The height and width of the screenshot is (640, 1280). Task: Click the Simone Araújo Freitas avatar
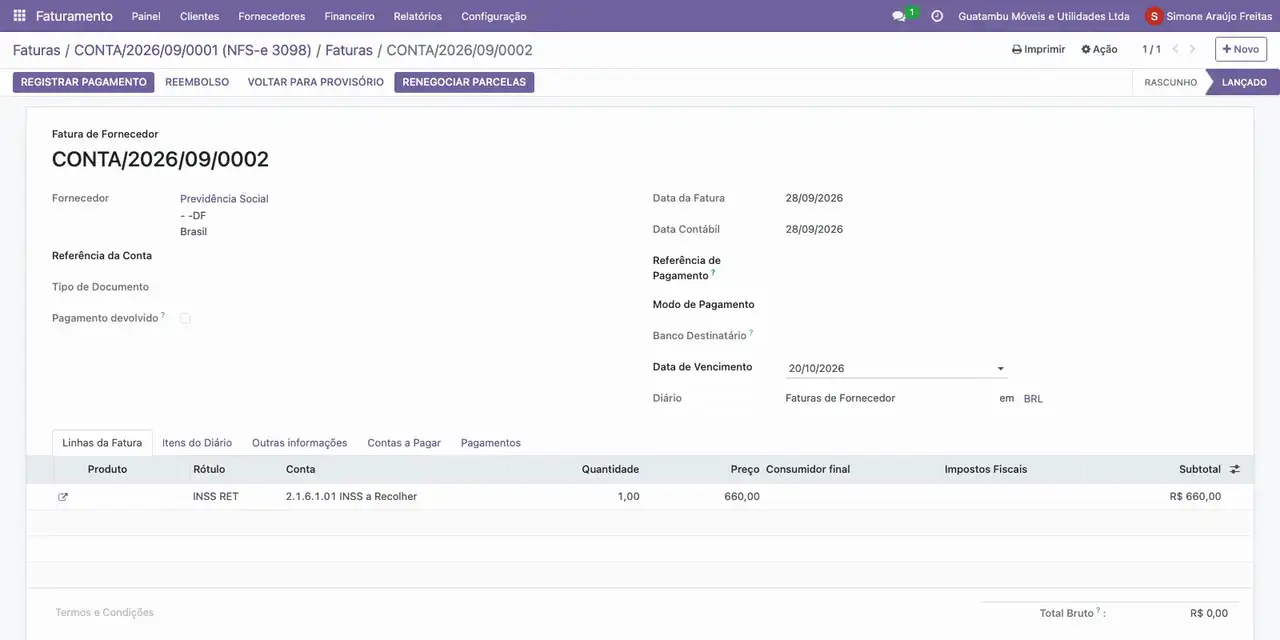[x=1154, y=16]
